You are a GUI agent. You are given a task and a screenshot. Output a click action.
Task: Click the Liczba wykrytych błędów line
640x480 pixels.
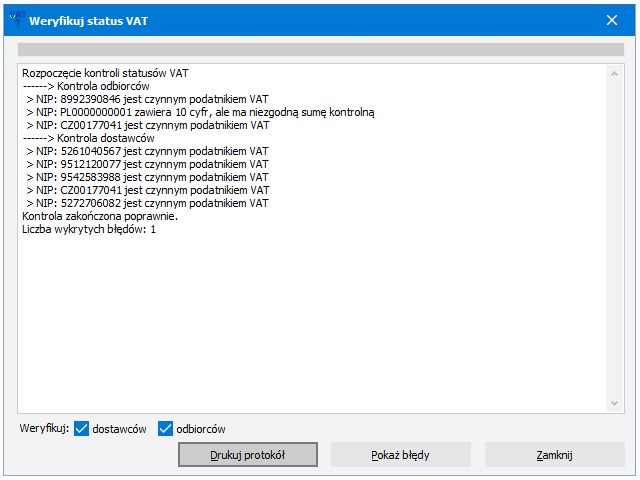pos(89,229)
